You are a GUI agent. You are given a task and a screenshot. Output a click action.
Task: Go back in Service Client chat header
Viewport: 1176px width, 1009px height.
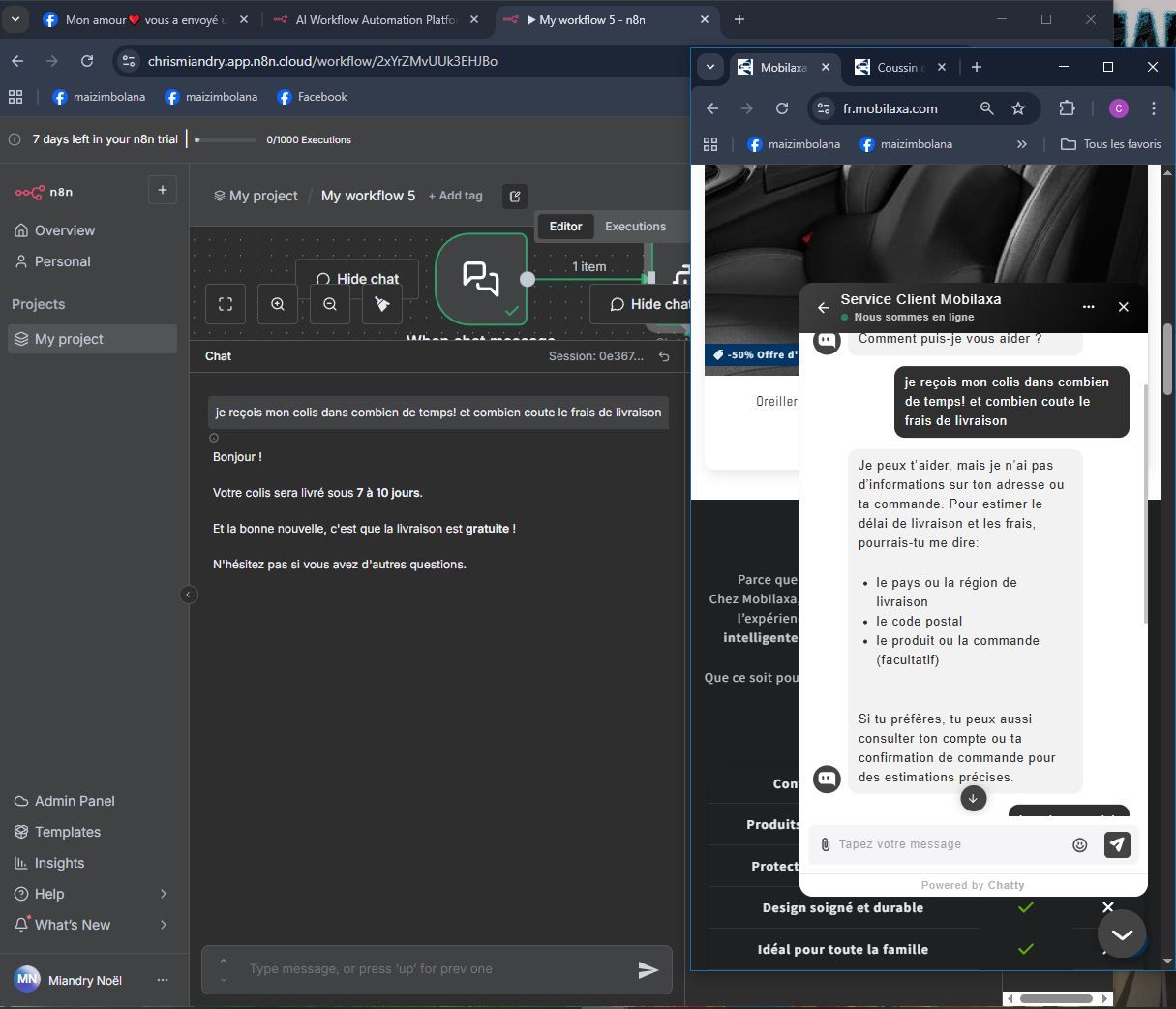tap(824, 307)
